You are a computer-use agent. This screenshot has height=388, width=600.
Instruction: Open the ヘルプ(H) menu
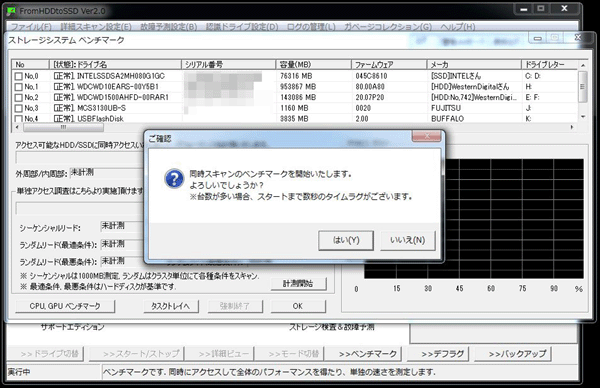pos(458,27)
